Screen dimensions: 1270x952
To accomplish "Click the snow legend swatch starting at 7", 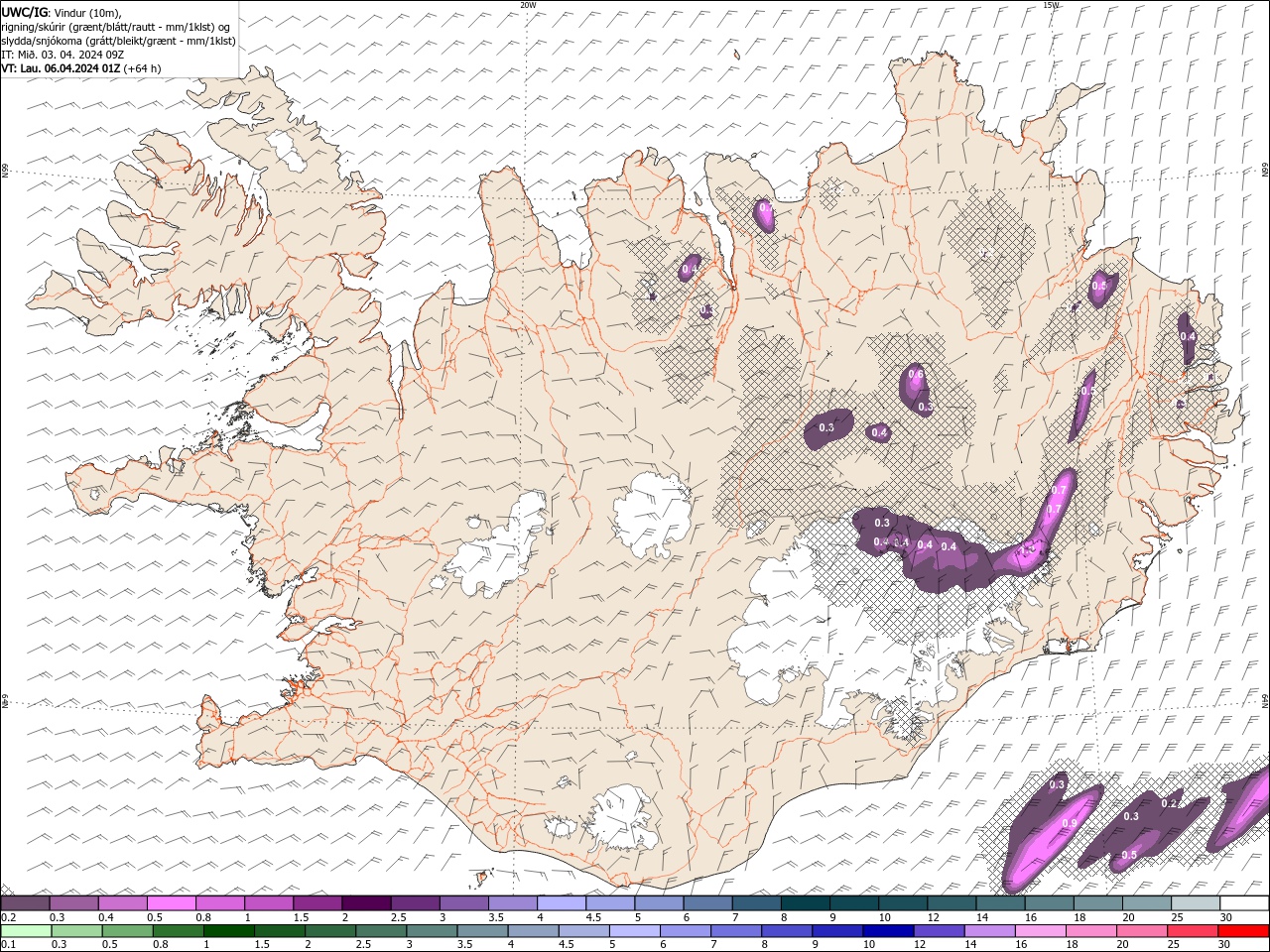I will (757, 903).
